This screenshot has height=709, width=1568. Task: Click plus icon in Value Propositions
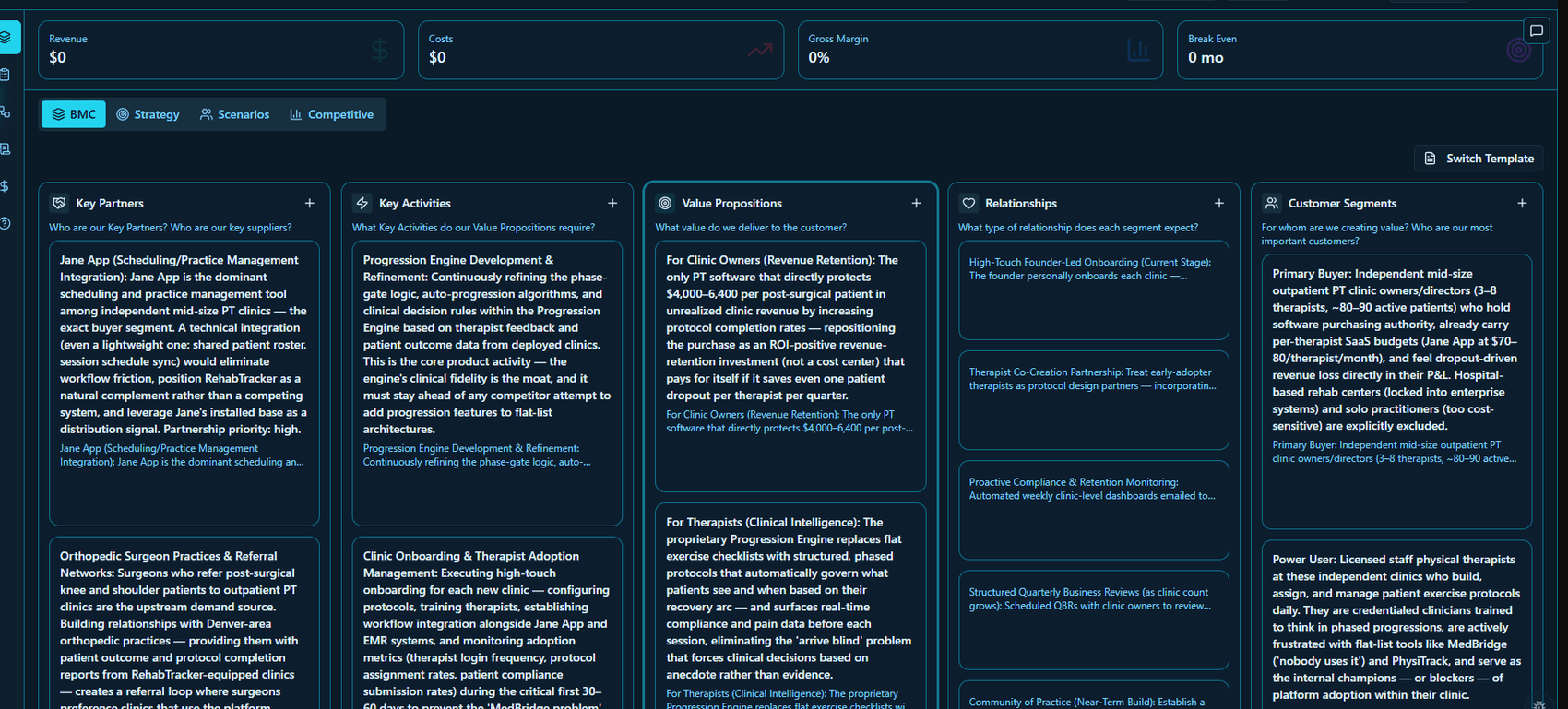pos(916,203)
